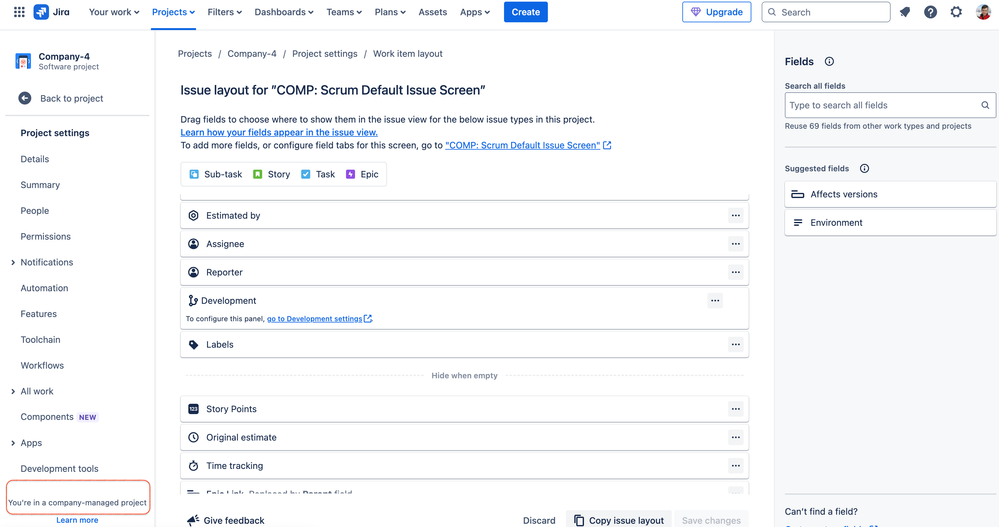The height and width of the screenshot is (527, 999).
Task: Open more options for Development panel
Action: pyautogui.click(x=715, y=301)
